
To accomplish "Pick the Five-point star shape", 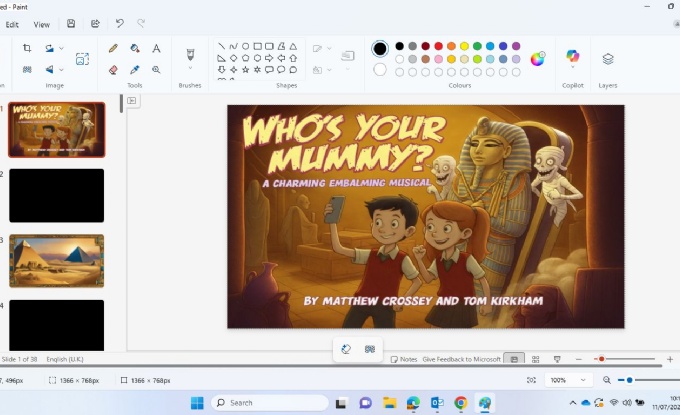I will tap(245, 70).
